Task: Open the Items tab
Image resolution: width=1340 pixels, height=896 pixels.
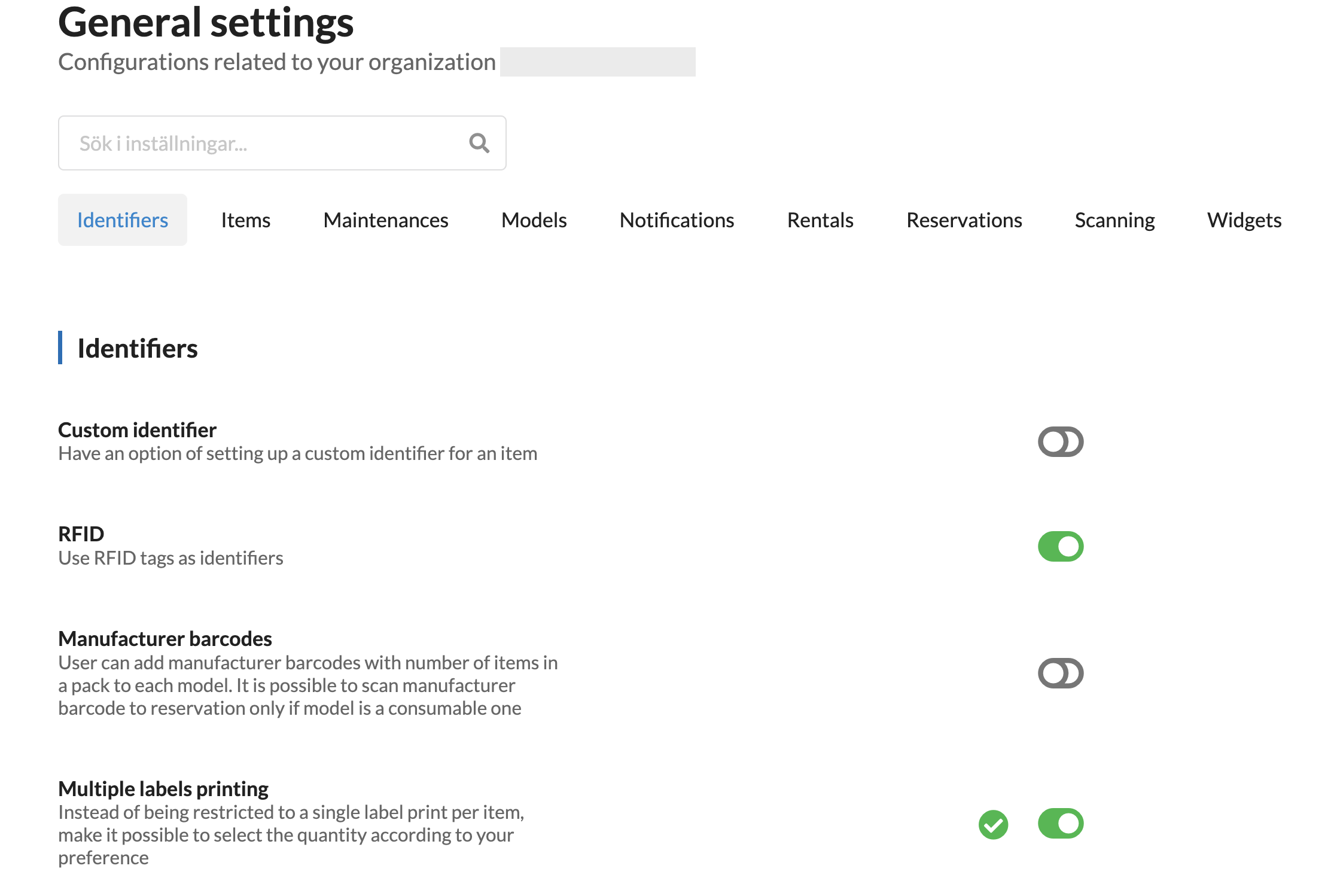Action: pyautogui.click(x=245, y=220)
